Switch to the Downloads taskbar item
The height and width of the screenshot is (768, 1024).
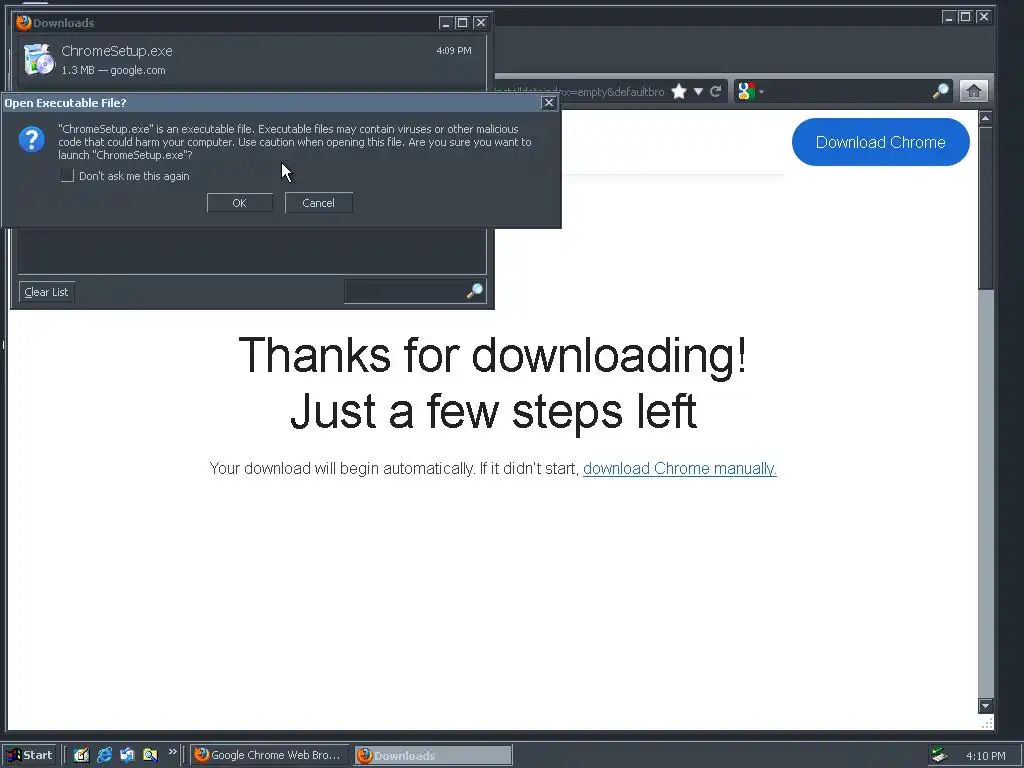(434, 755)
